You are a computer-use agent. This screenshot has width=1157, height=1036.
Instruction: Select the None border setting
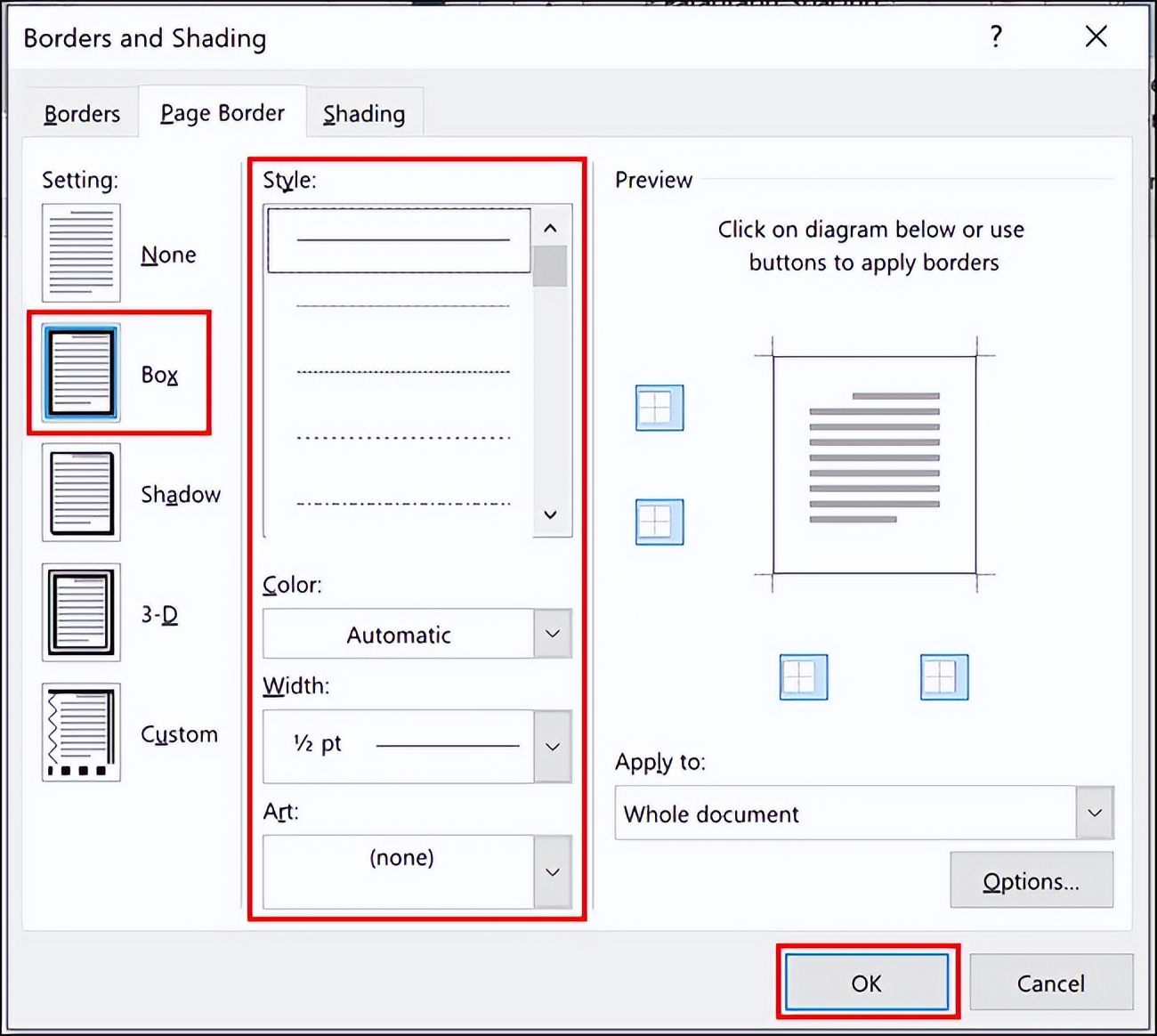coord(81,253)
